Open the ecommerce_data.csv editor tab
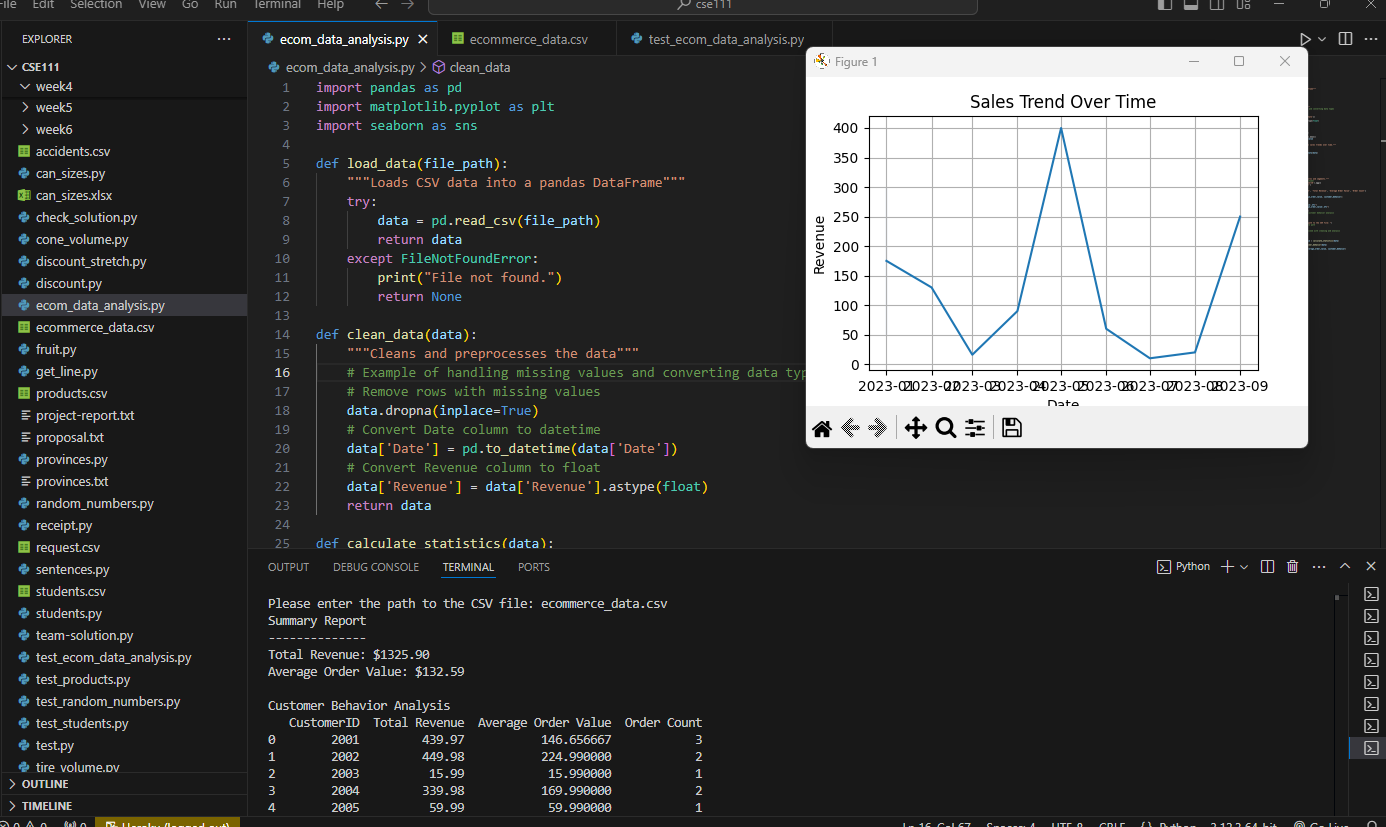The width and height of the screenshot is (1386, 827). (528, 40)
